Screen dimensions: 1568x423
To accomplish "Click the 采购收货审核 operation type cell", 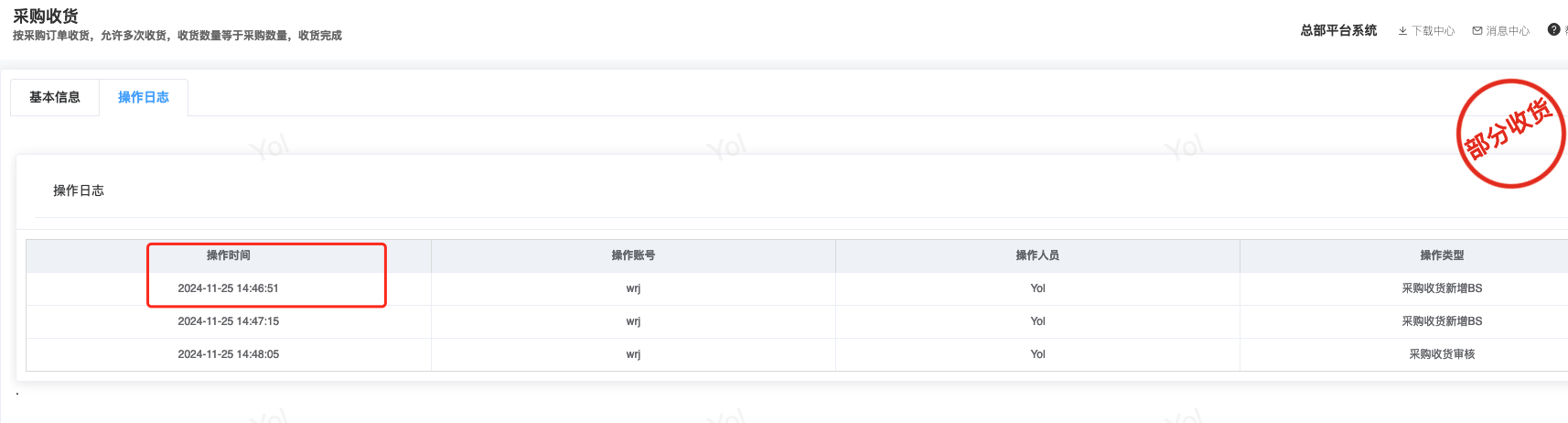I will (1442, 354).
